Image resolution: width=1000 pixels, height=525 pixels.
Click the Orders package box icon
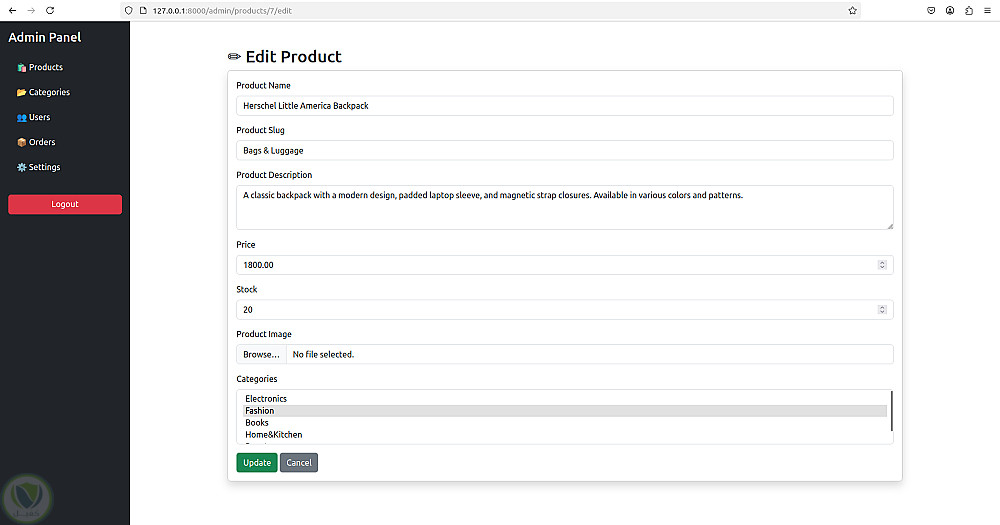21,143
